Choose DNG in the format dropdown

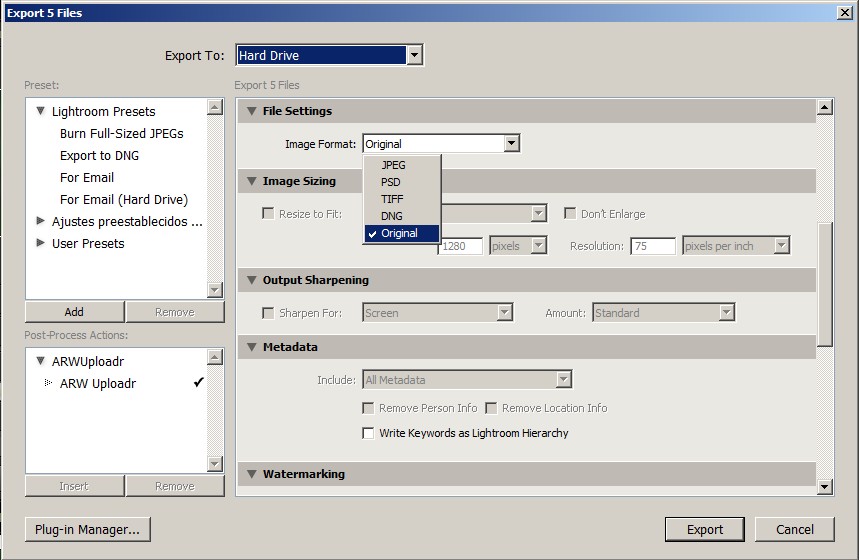click(392, 216)
